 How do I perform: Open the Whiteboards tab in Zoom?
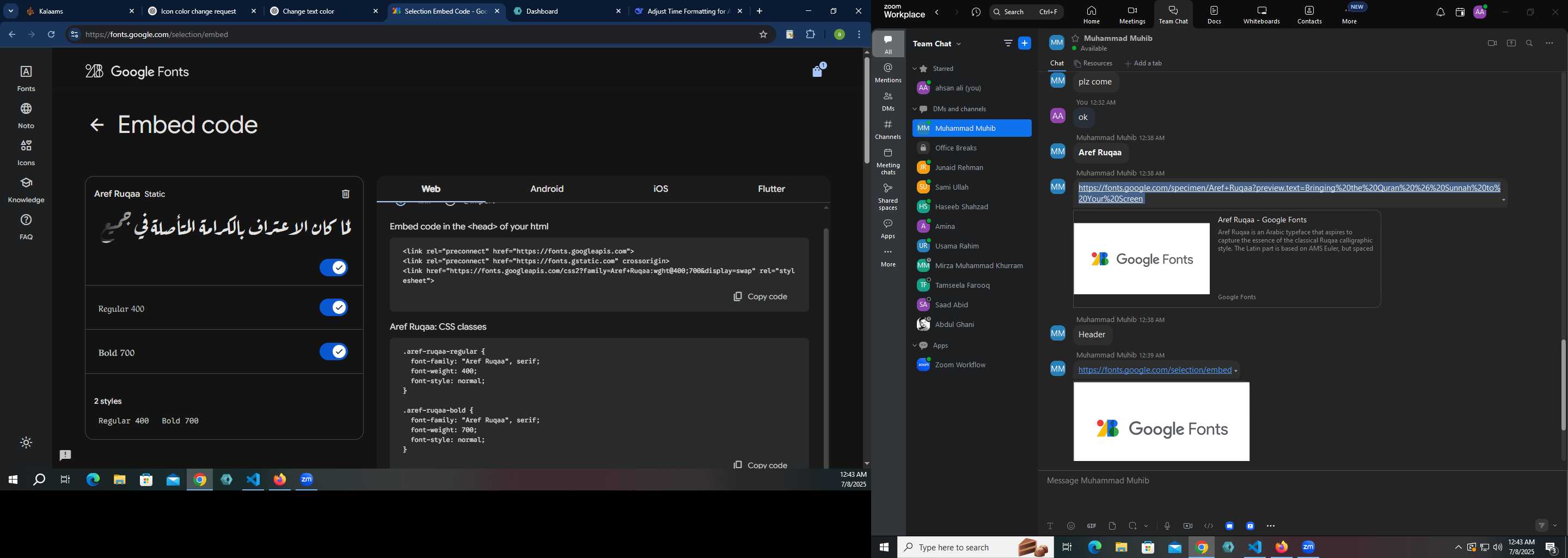tap(1261, 15)
